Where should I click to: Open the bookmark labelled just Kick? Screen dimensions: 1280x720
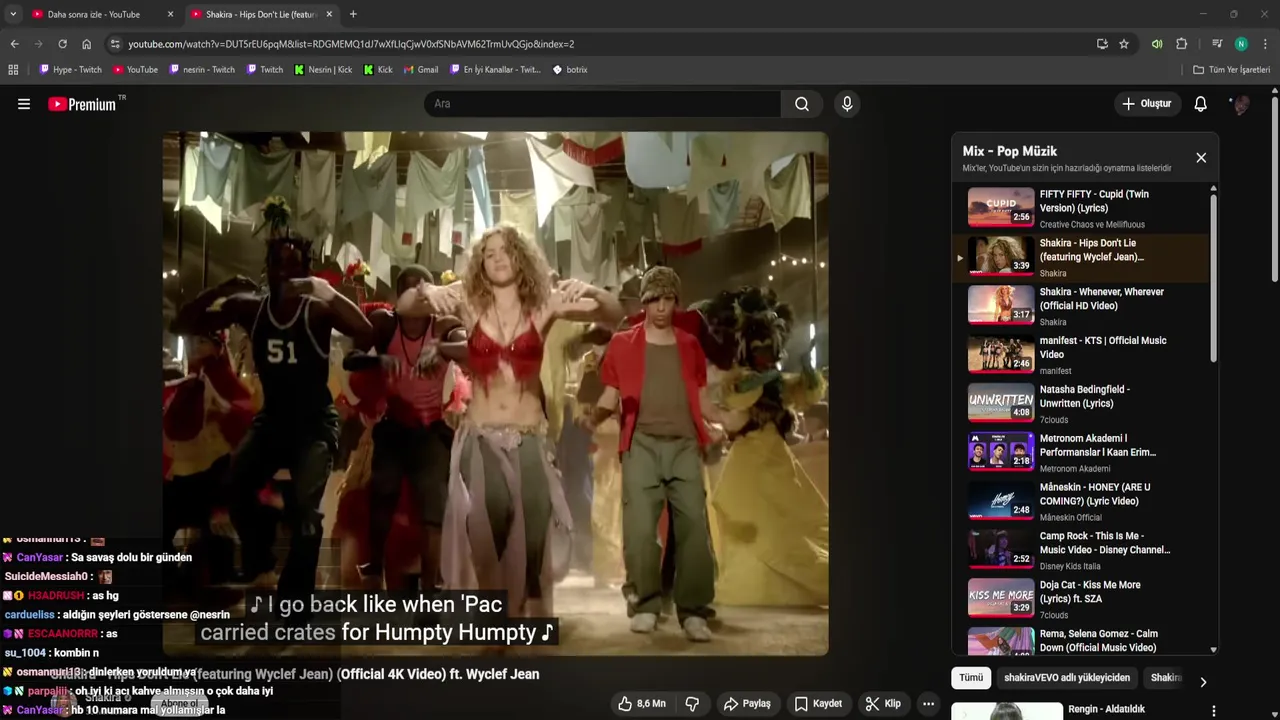(378, 70)
